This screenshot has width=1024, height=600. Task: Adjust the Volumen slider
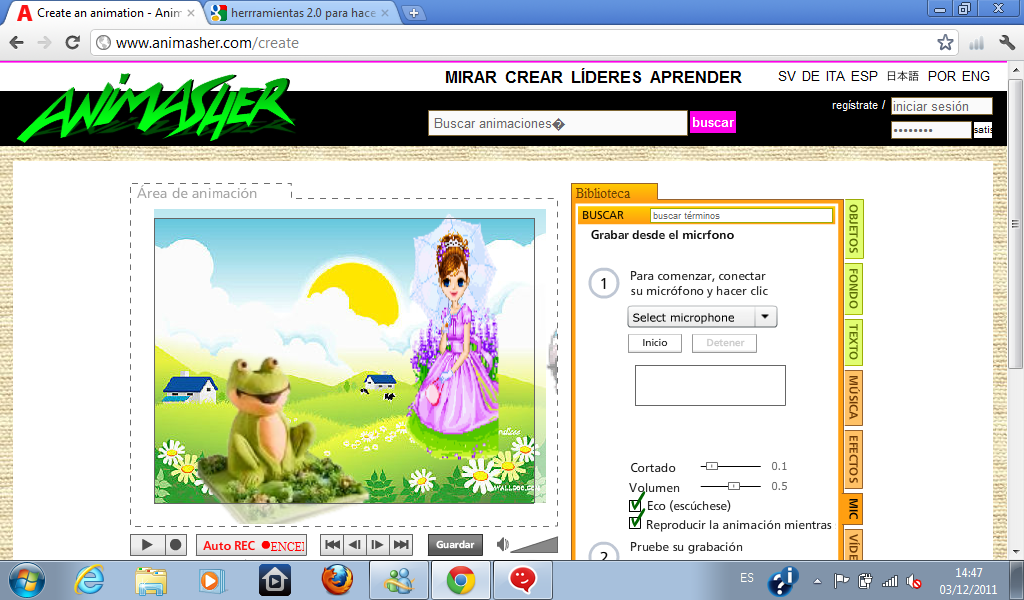coord(736,485)
